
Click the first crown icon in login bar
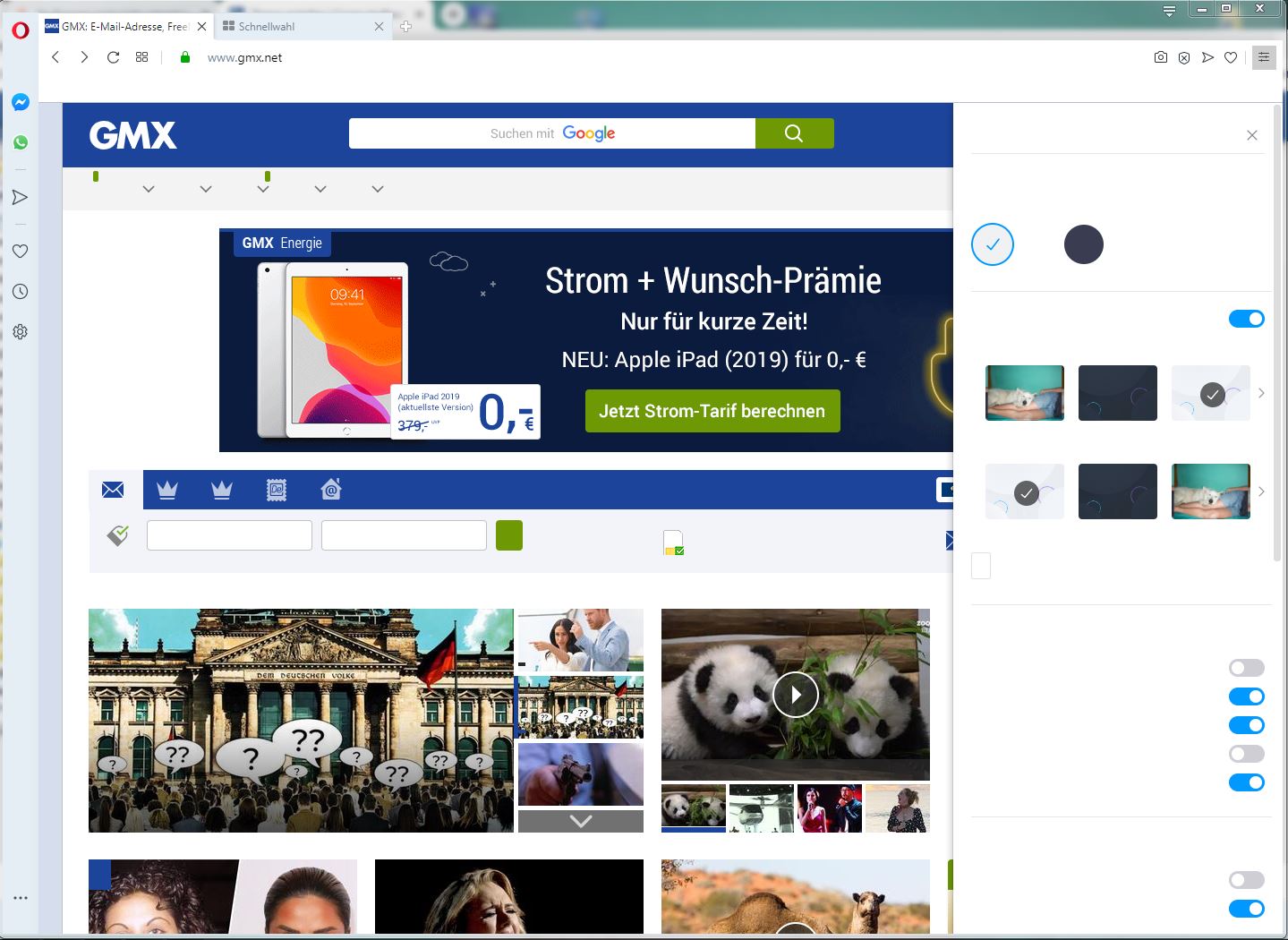coord(167,490)
